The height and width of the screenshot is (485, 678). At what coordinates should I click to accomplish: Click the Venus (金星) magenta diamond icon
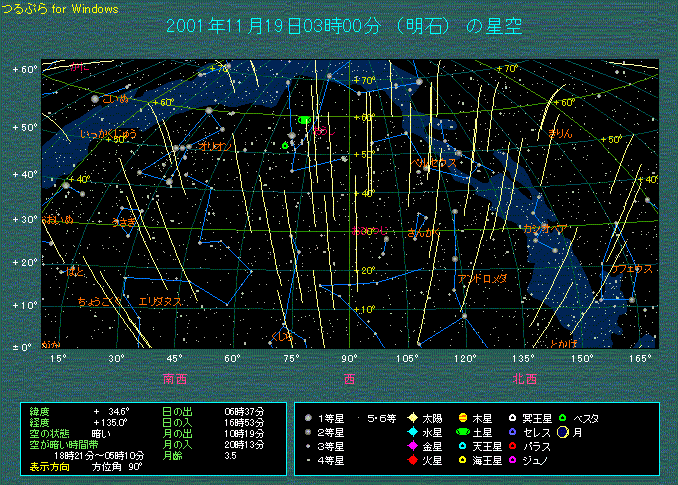click(412, 446)
